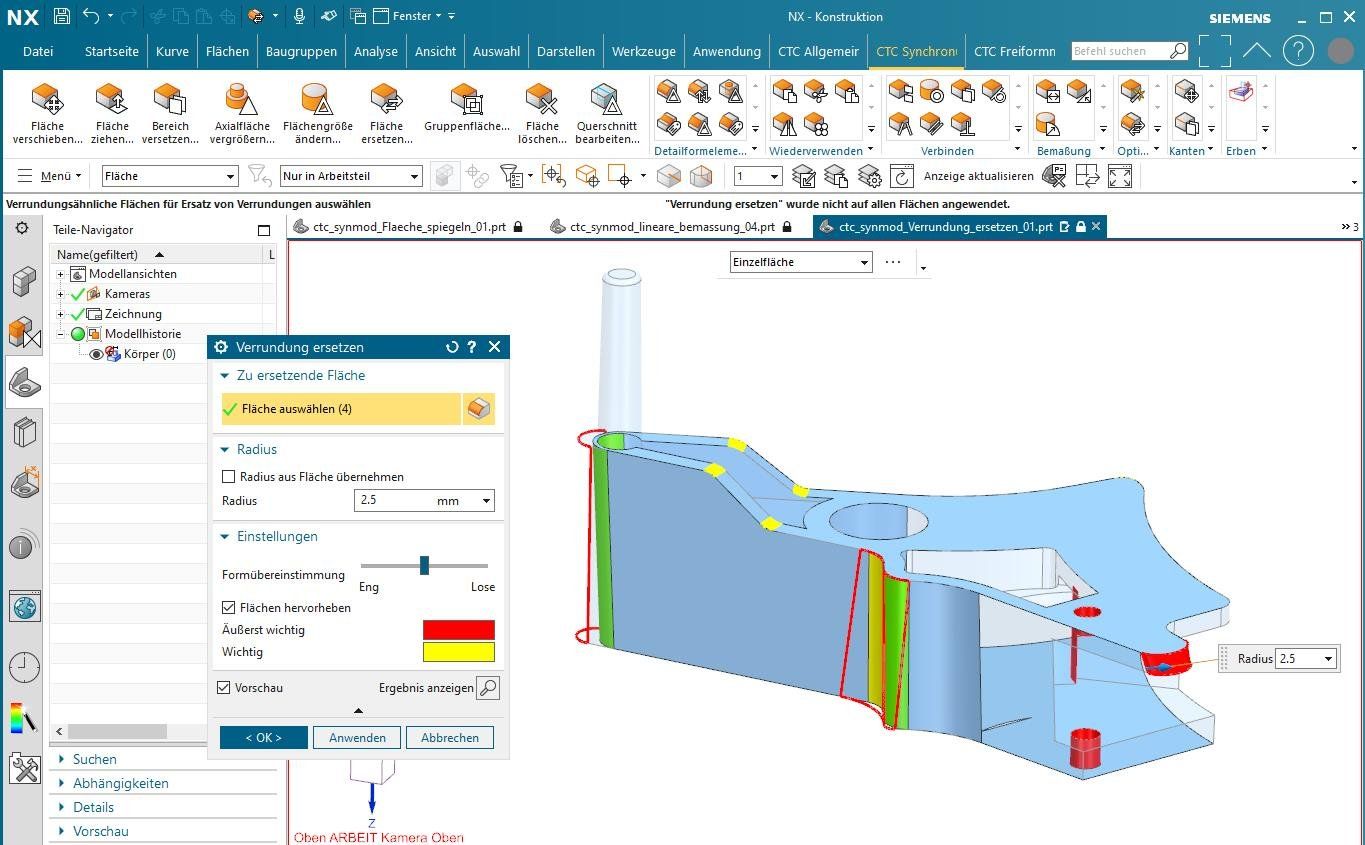
Task: Click the Ergebnis anzeigen magnifier icon
Action: tap(487, 688)
